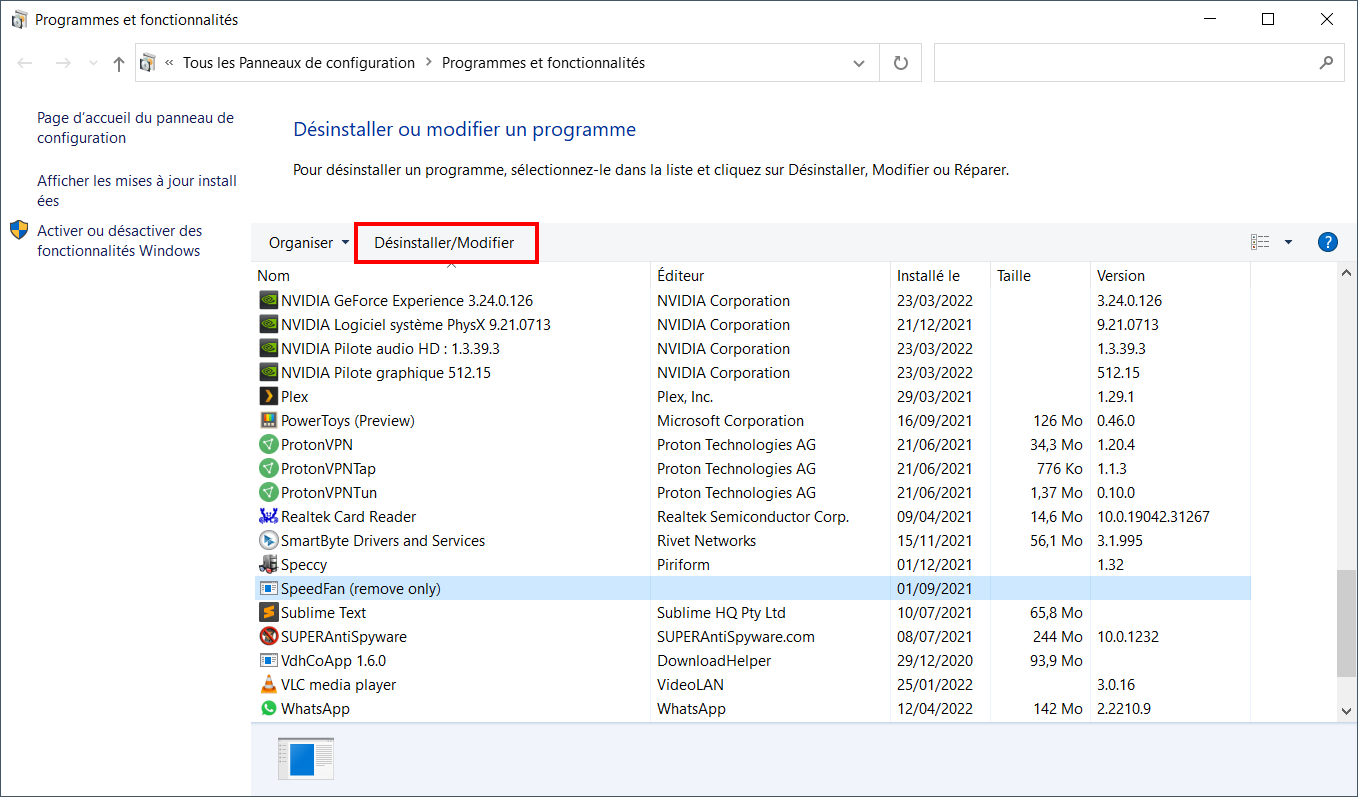
Task: Select the Microsoft Corporation publisher cell
Action: pos(730,421)
